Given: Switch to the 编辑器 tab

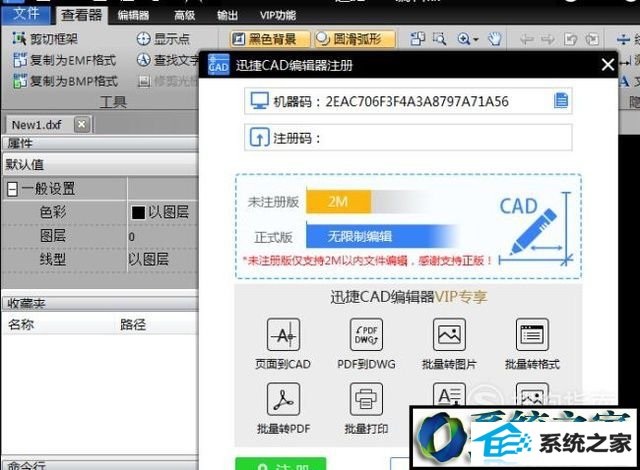Looking at the screenshot, I should (133, 16).
